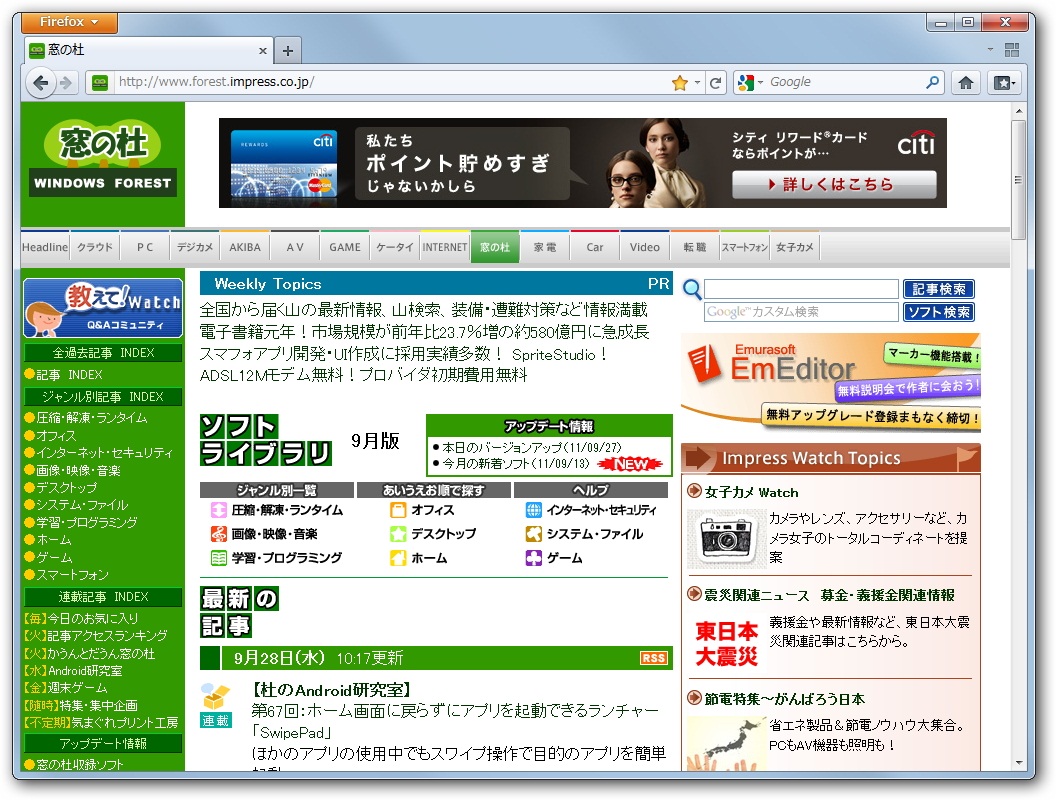Click the magnifying glass search icon
Screen dimensions: 1056x800
pyautogui.click(x=692, y=288)
